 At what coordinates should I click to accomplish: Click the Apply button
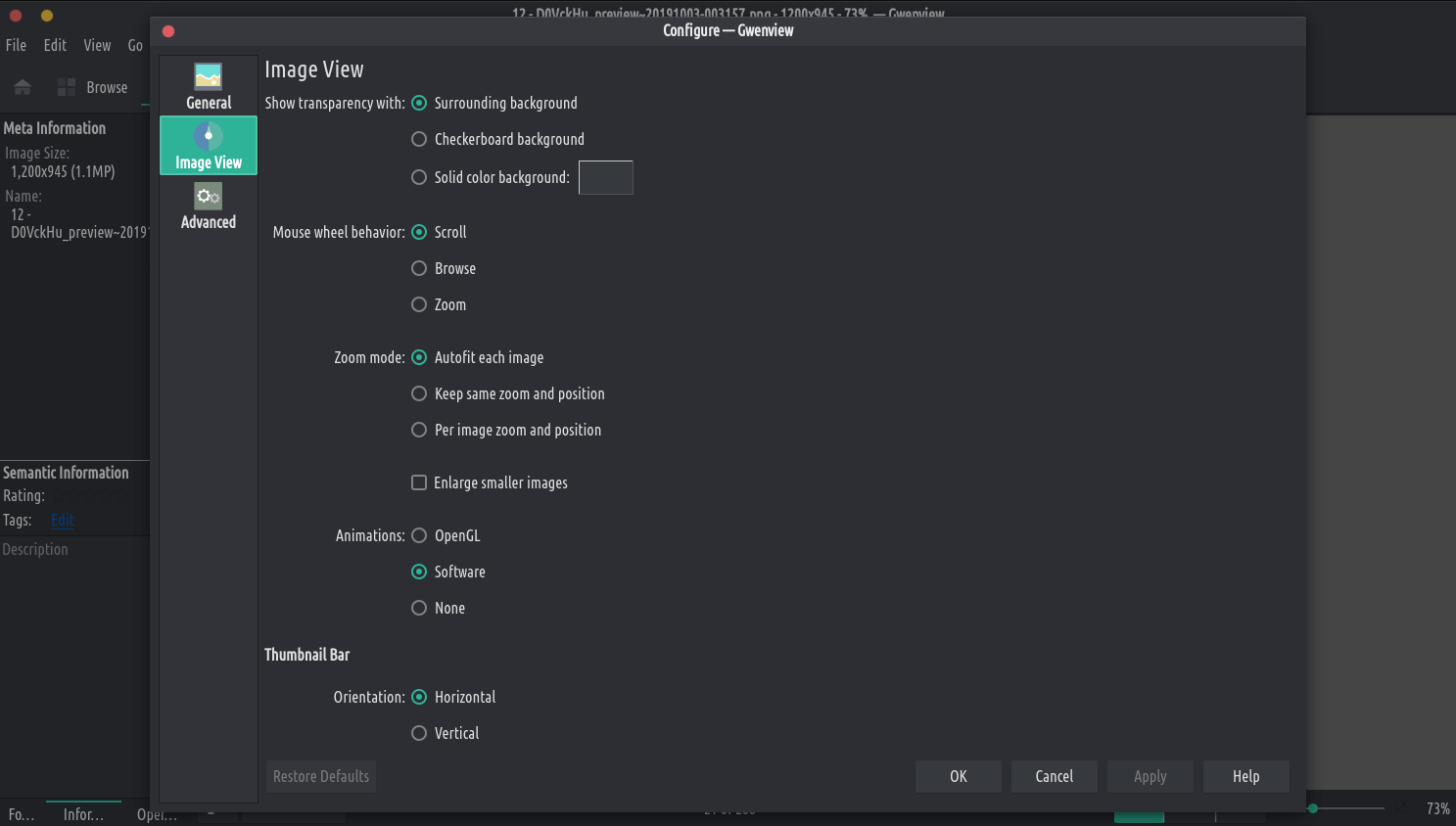[x=1151, y=776]
